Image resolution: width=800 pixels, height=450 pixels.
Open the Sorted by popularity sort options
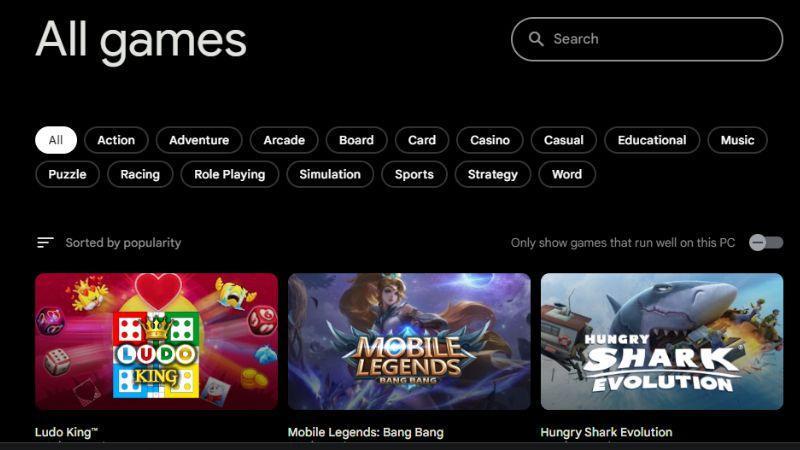pyautogui.click(x=123, y=242)
